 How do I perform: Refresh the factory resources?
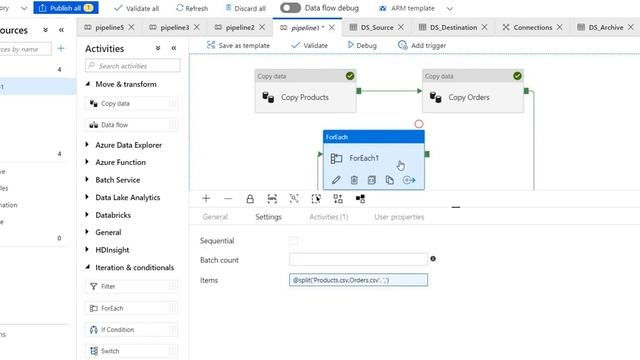tap(192, 8)
